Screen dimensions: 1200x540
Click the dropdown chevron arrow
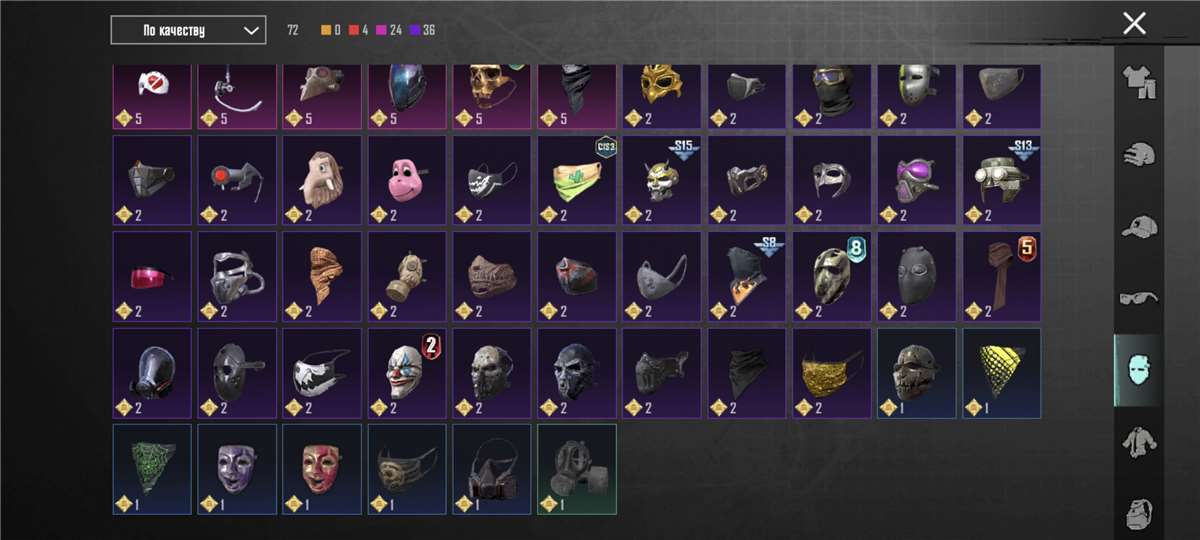(250, 30)
